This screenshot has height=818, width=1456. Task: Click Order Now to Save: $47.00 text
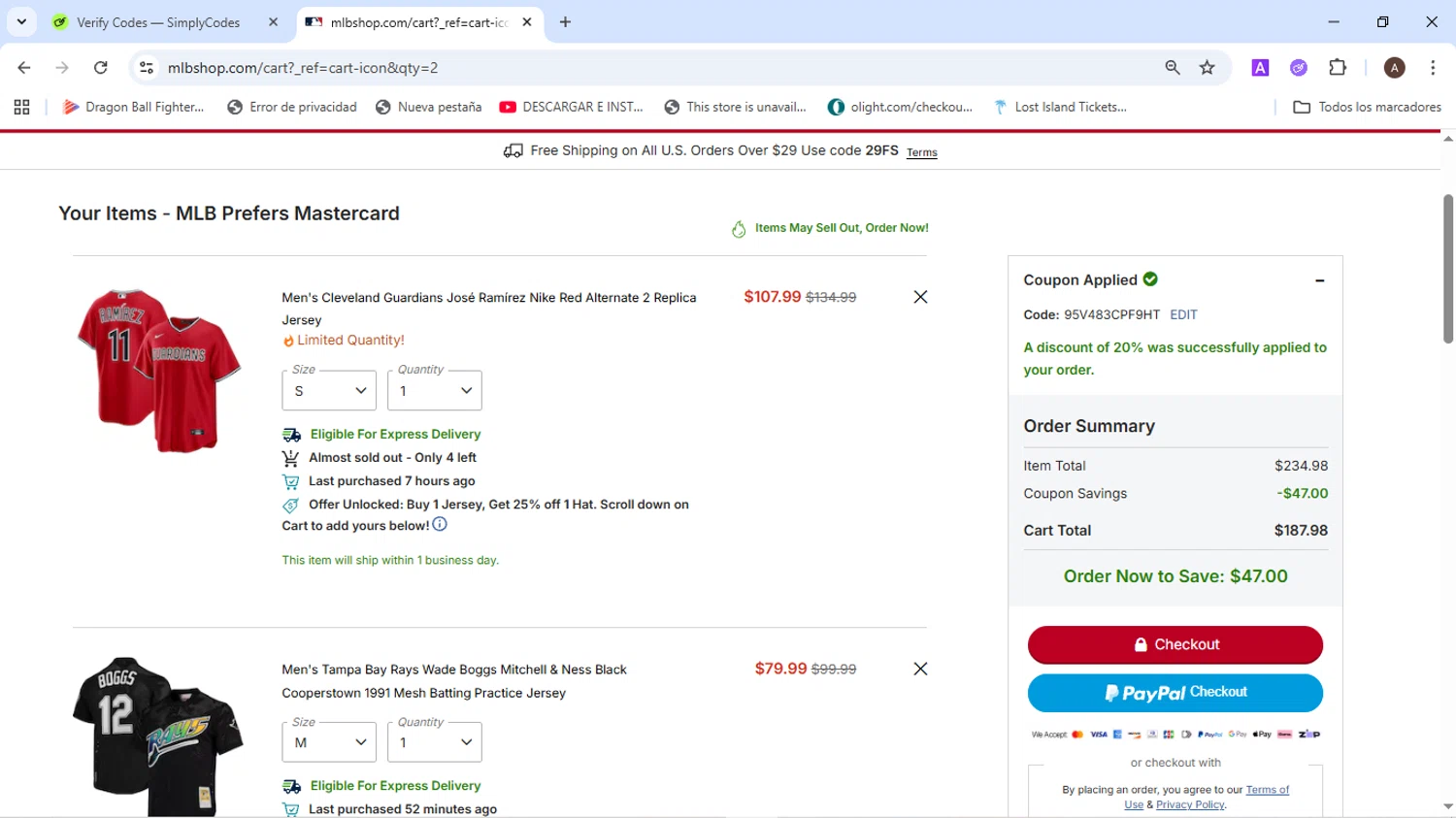pyautogui.click(x=1175, y=576)
